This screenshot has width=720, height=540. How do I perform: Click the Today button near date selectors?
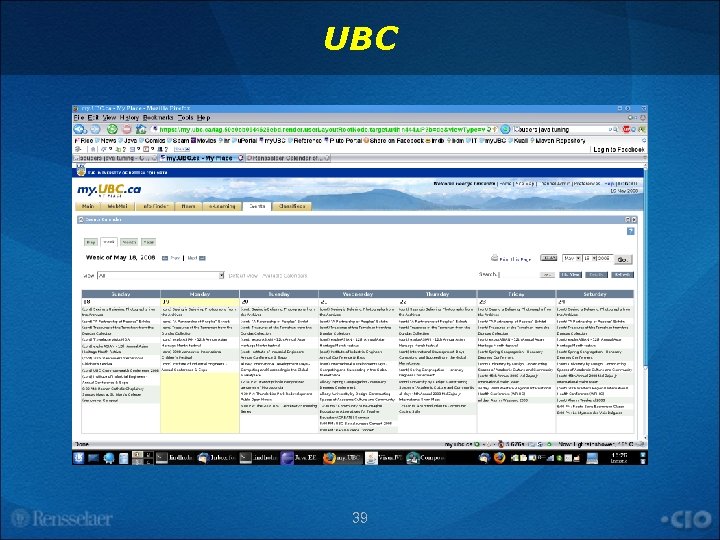coord(549,258)
